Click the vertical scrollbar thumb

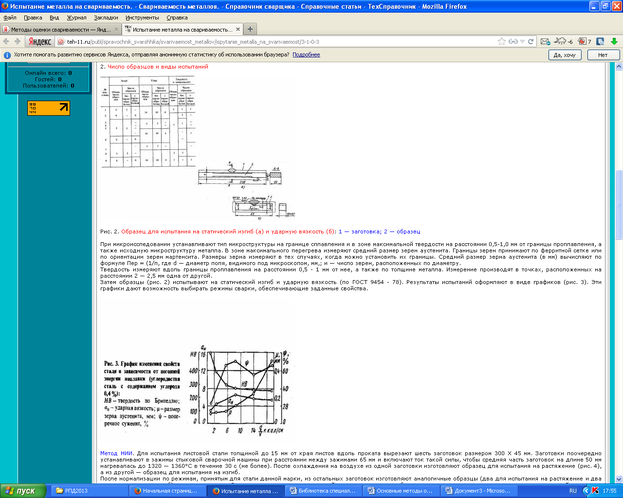coord(619,205)
